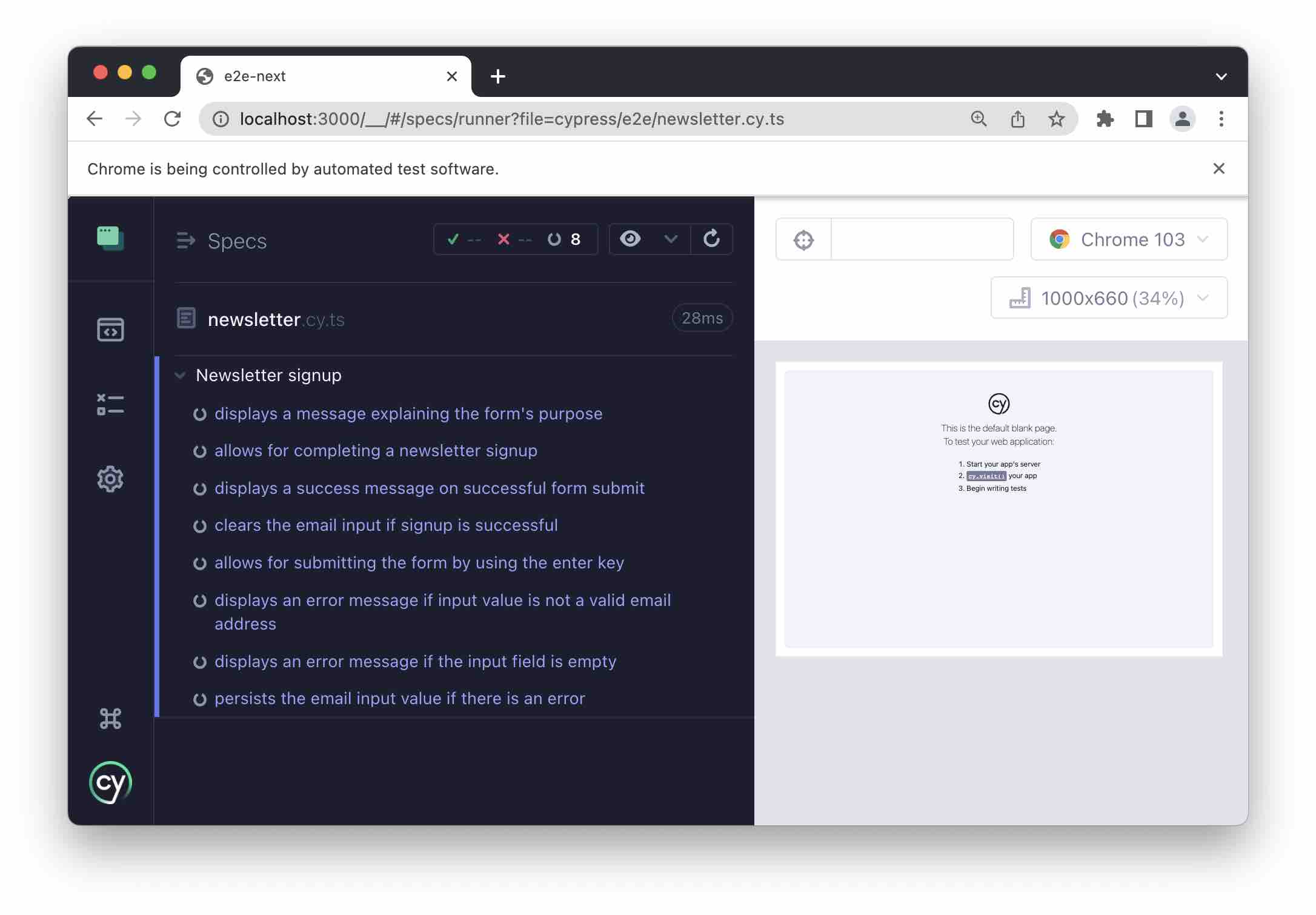Viewport: 1316px width, 915px height.
Task: Click test 'displays a success message on successful form submit'
Action: (x=429, y=488)
